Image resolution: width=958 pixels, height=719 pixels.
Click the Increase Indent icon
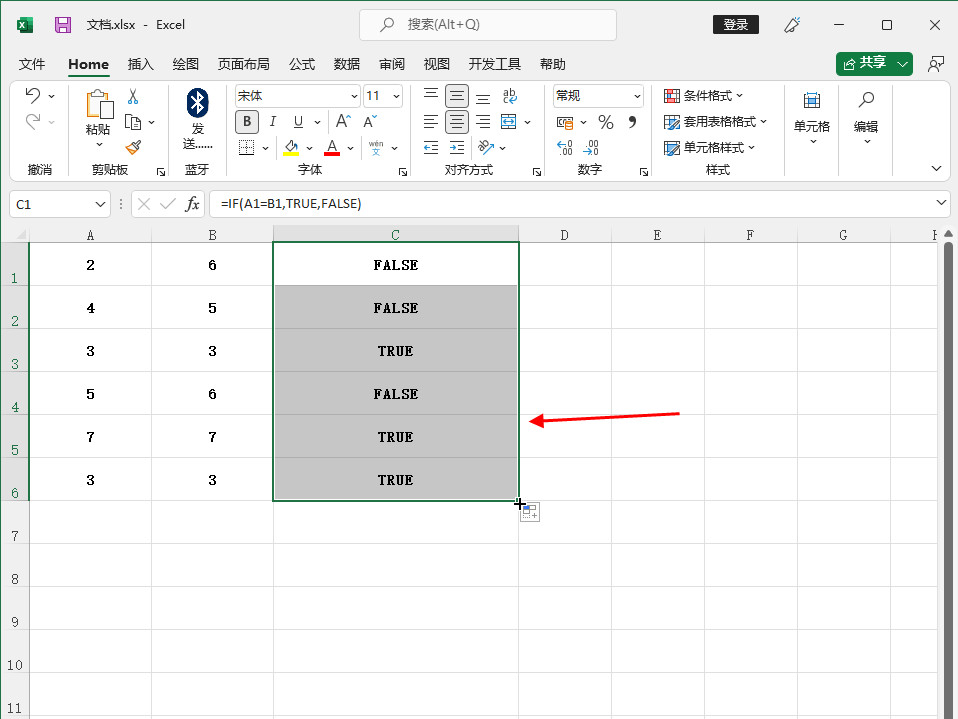pos(457,147)
